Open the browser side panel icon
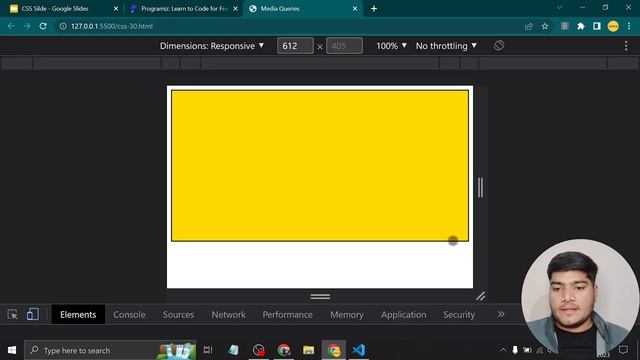The width and height of the screenshot is (640, 360). click(597, 26)
